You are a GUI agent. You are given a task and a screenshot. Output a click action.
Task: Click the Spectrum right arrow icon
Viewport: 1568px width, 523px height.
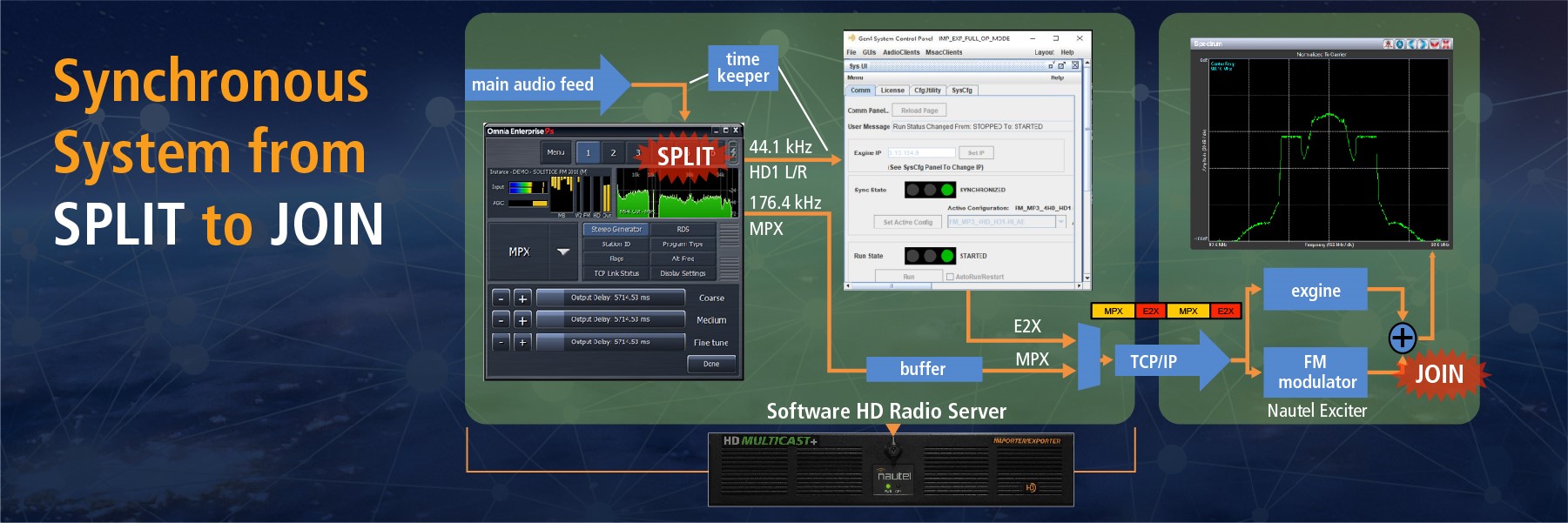pyautogui.click(x=1423, y=44)
